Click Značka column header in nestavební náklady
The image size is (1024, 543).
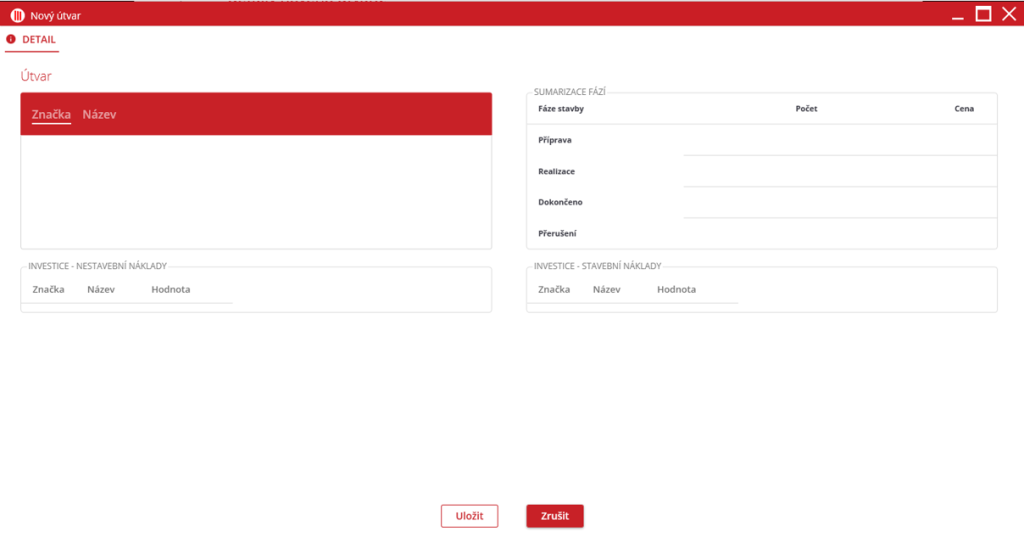pyautogui.click(x=48, y=289)
